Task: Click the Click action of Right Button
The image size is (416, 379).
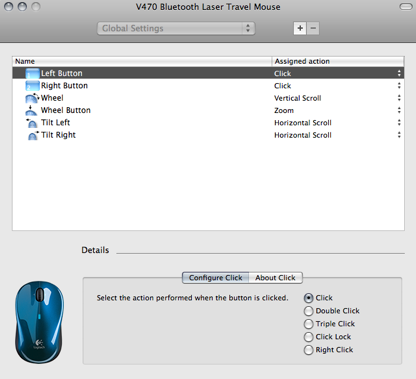Action: pyautogui.click(x=283, y=86)
